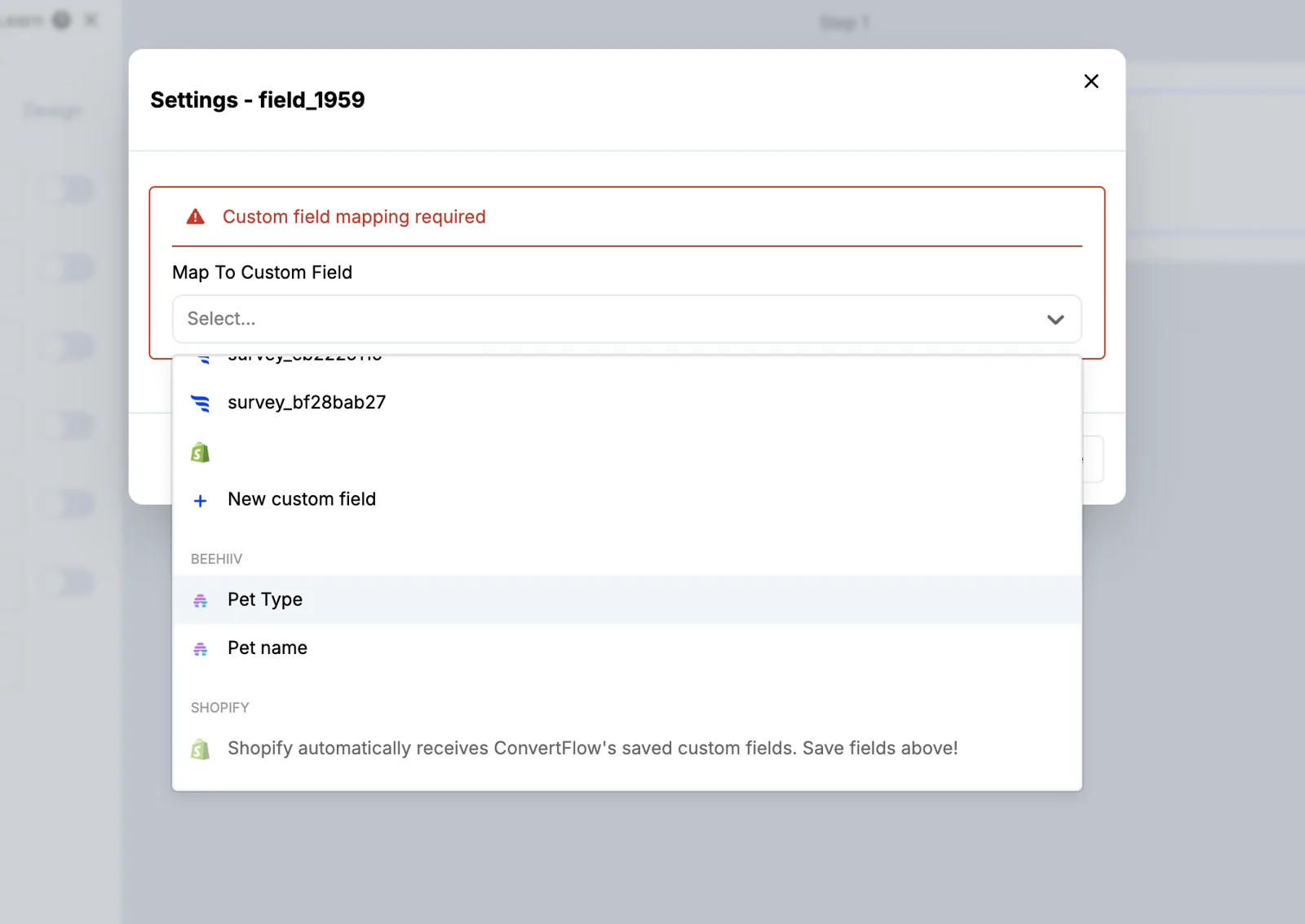This screenshot has height=924, width=1305.
Task: Click the Beehiiv icon next to Pet Type
Action: click(x=200, y=601)
